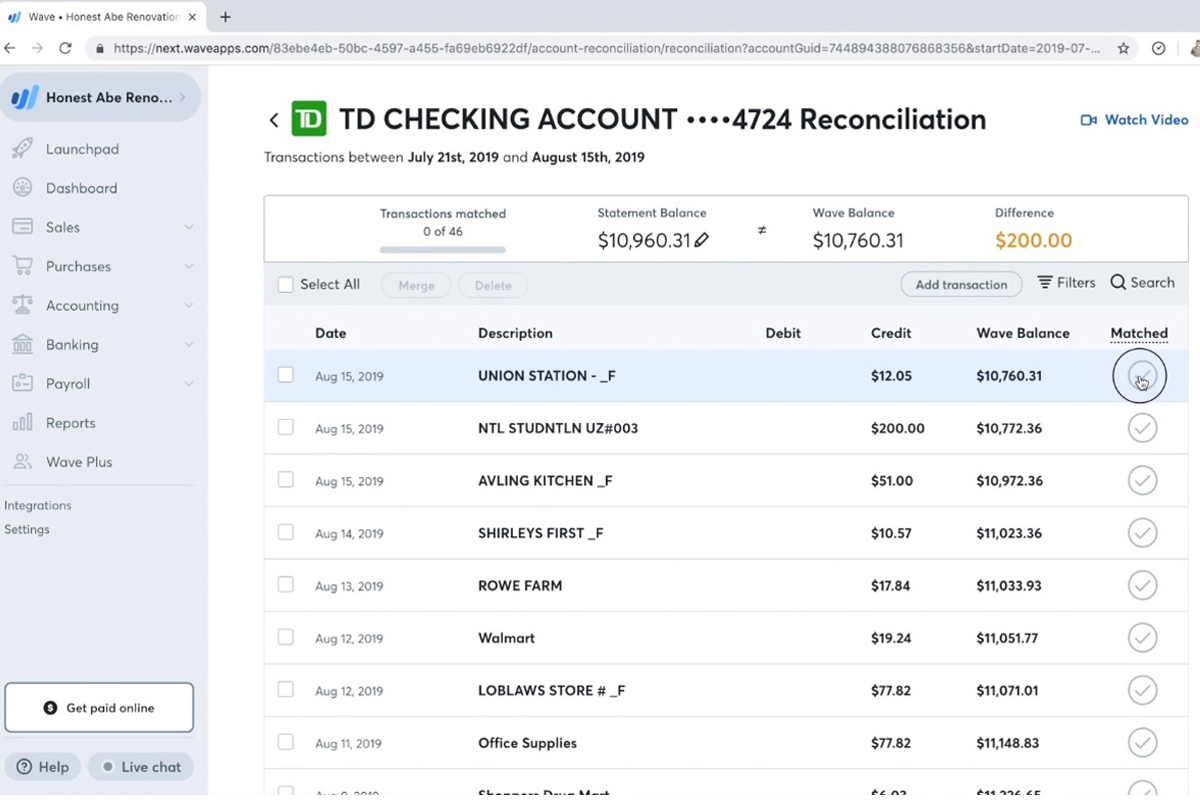
Task: Mark NTL STUDNTLN transaction as matched
Action: point(1142,427)
